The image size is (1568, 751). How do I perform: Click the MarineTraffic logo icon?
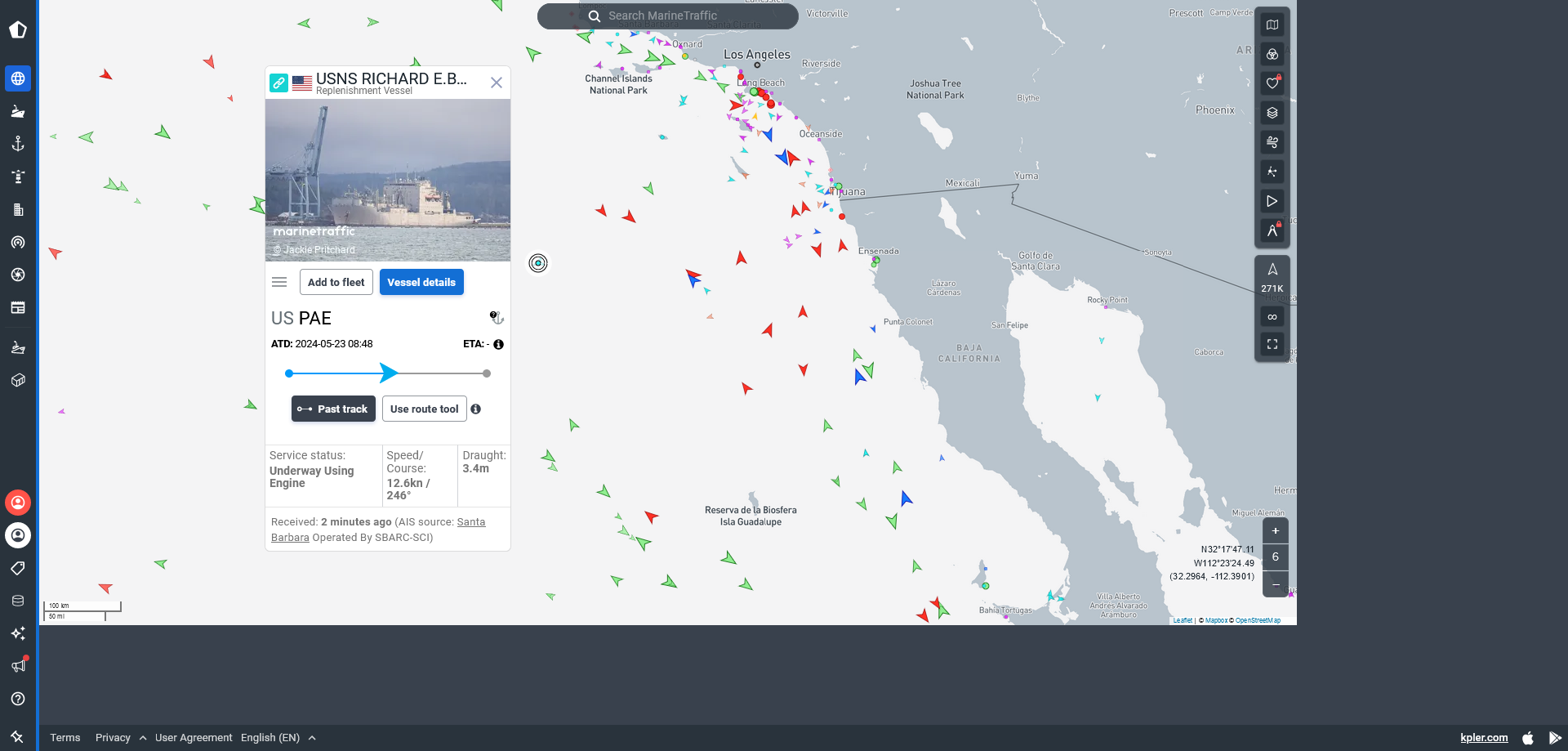click(18, 30)
